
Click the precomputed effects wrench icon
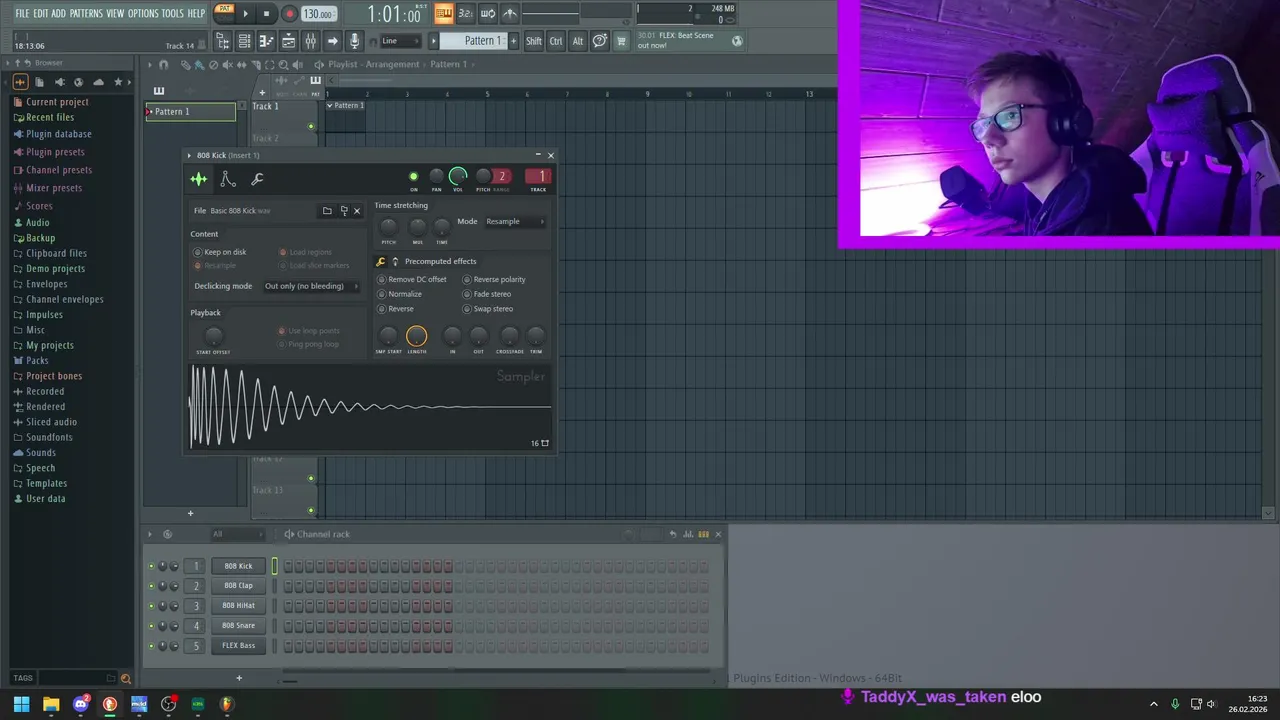click(x=380, y=262)
